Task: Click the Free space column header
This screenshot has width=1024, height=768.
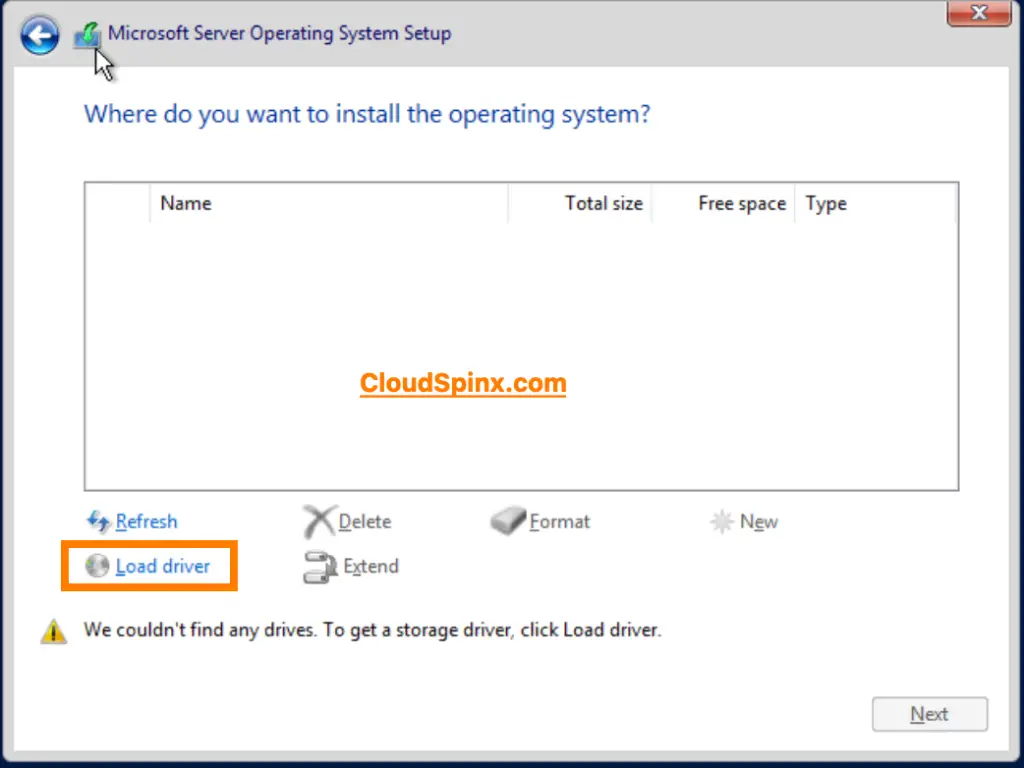Action: (x=741, y=203)
